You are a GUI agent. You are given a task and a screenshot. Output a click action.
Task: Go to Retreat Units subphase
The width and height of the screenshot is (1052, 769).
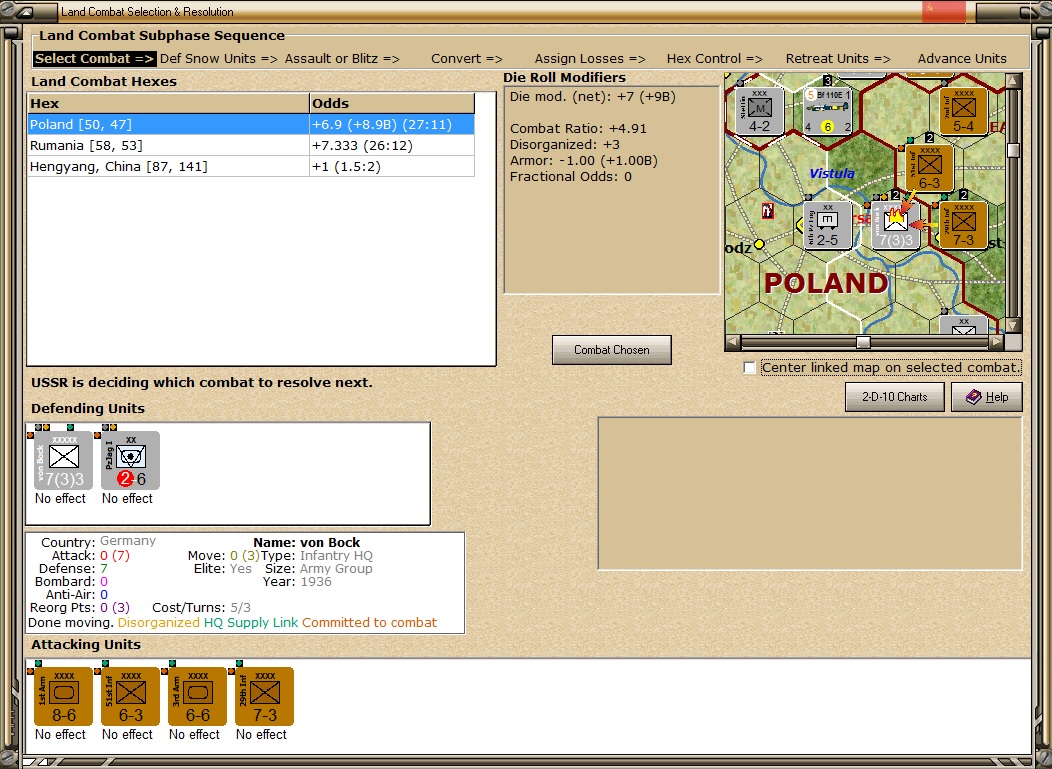pyautogui.click(x=838, y=58)
